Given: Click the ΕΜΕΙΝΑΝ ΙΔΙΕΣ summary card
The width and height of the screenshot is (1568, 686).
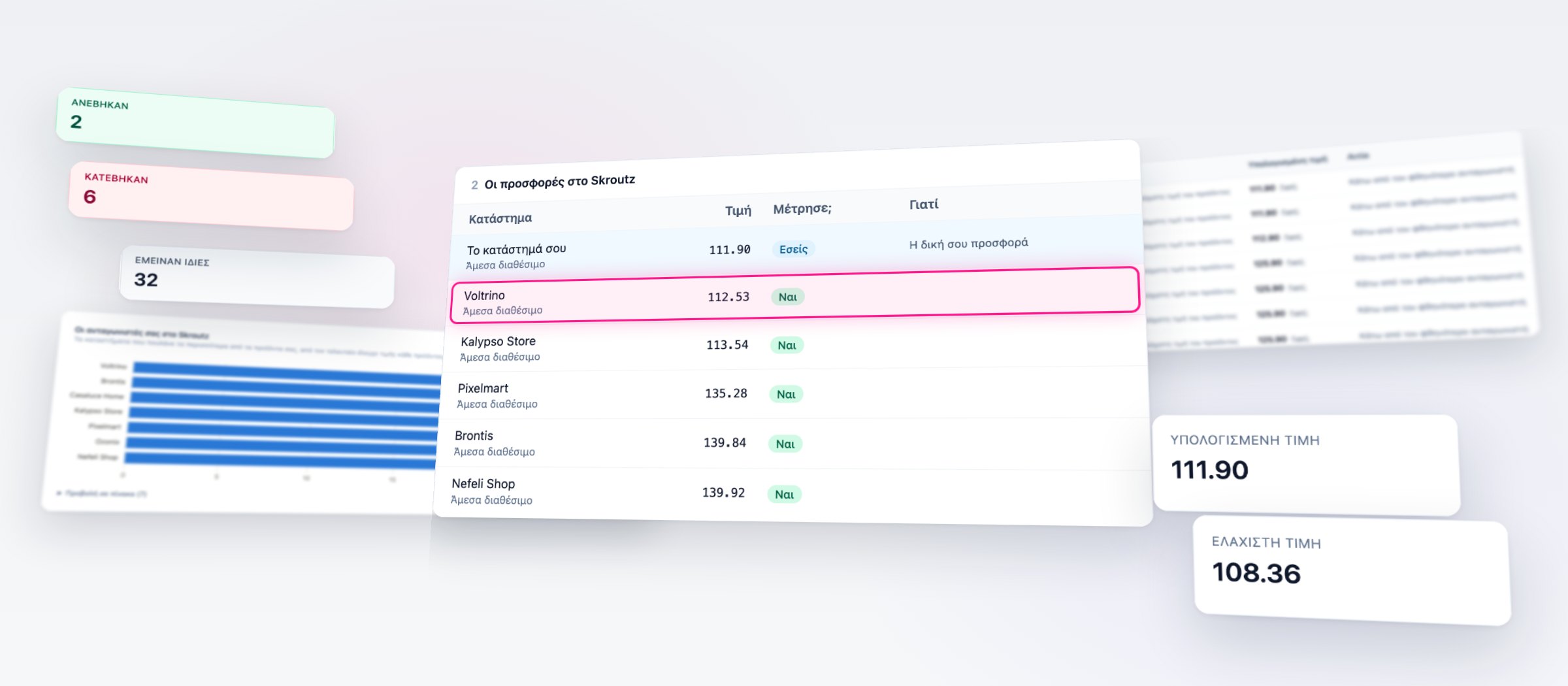Looking at the screenshot, I should tap(257, 277).
